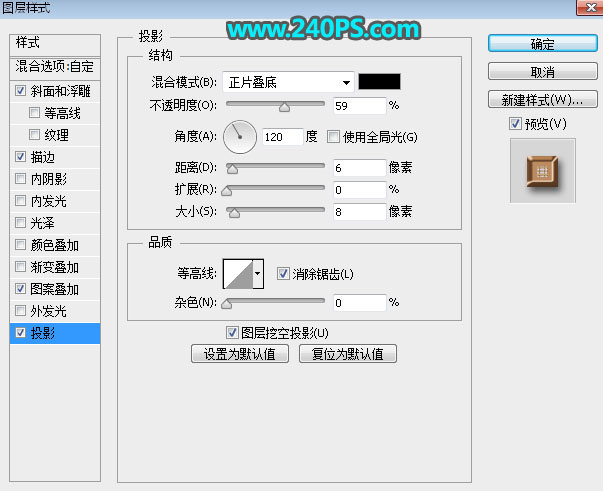
Task: Click the 确定 button
Action: [x=542, y=45]
